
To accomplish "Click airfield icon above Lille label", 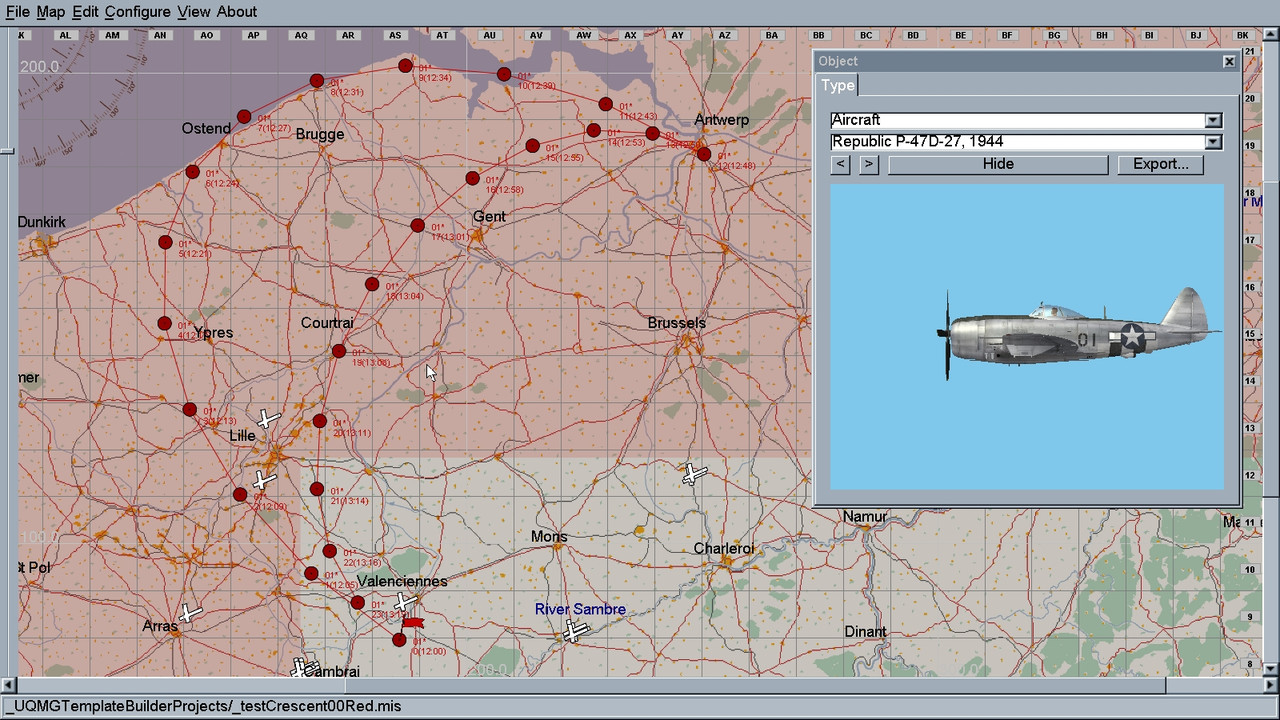I will tap(267, 419).
